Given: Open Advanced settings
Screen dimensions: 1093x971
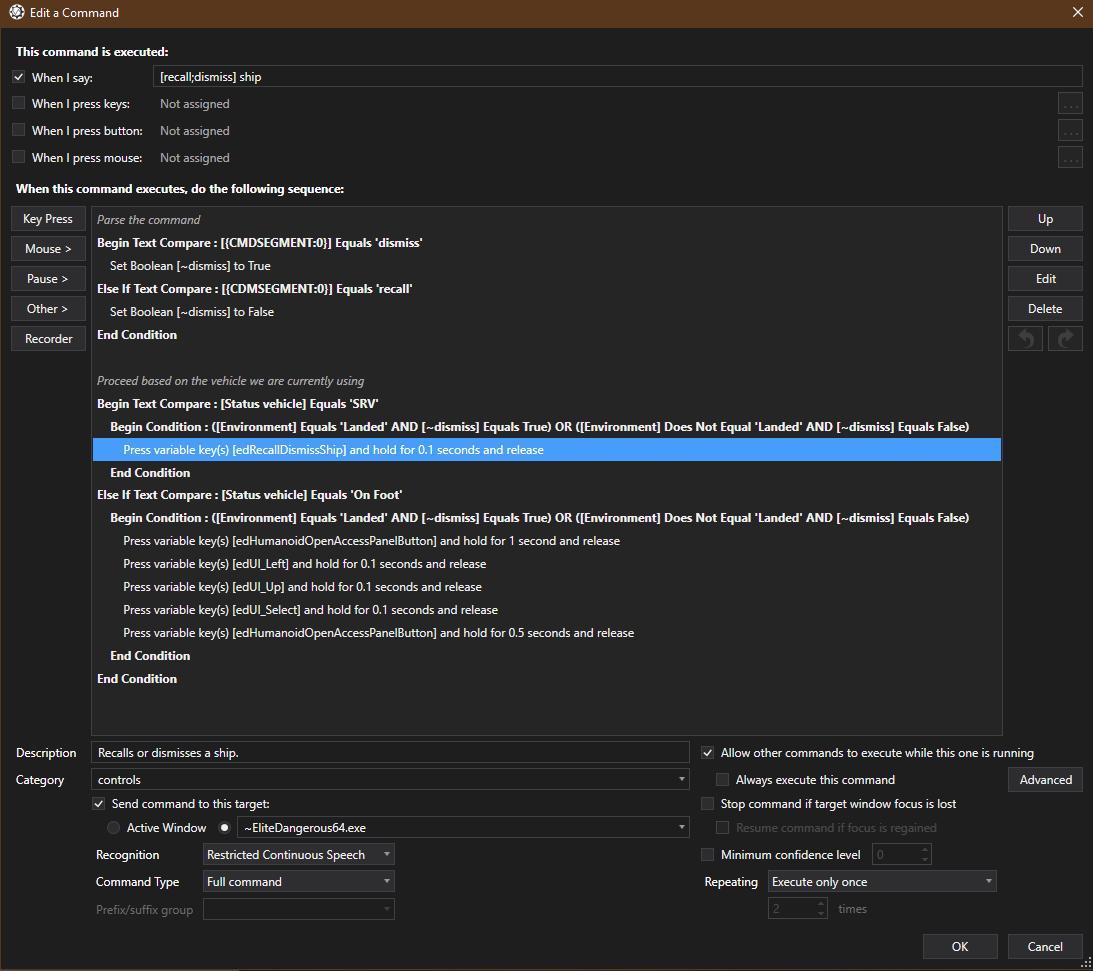Looking at the screenshot, I should (x=1045, y=780).
